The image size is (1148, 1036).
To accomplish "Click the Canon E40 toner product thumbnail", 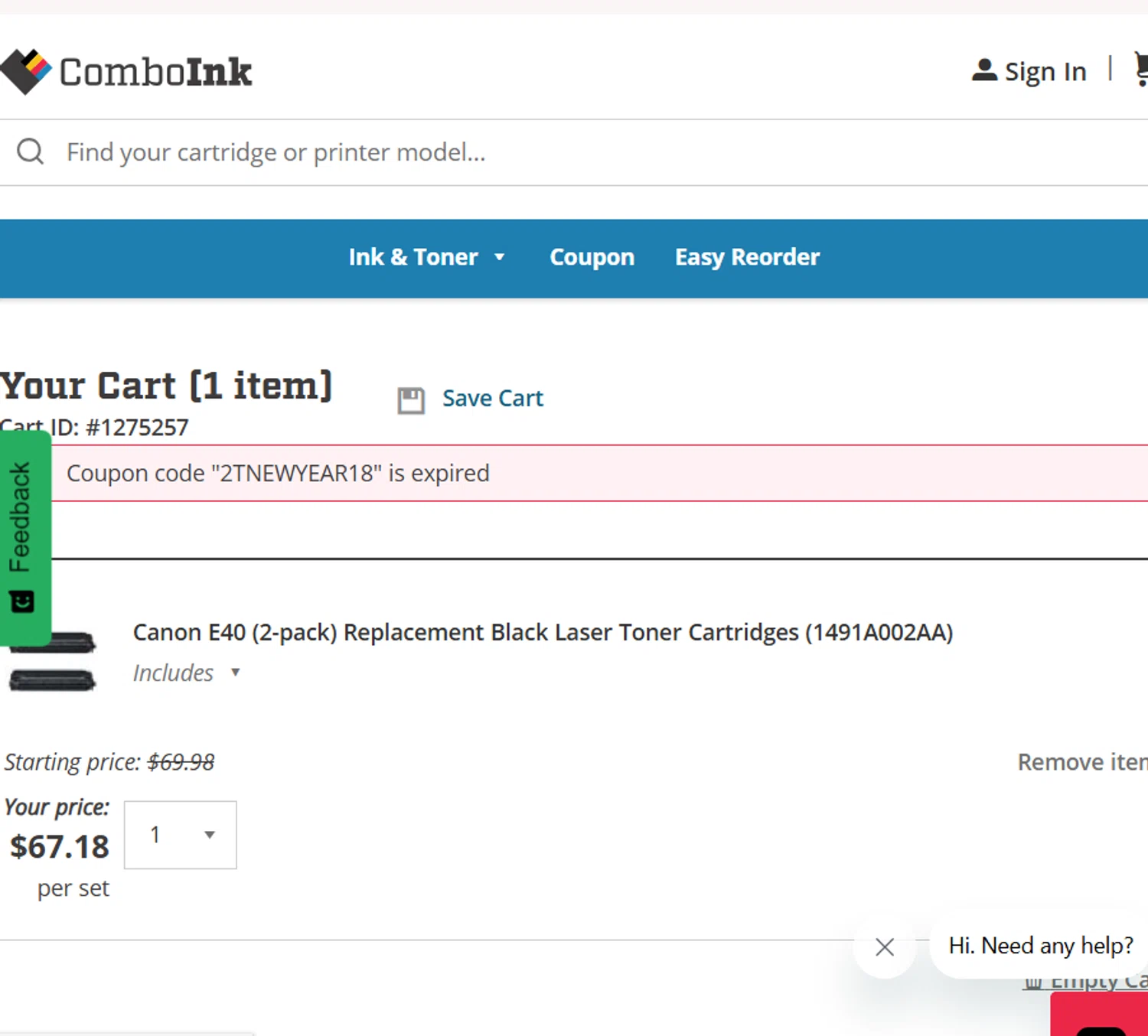I will tap(52, 663).
